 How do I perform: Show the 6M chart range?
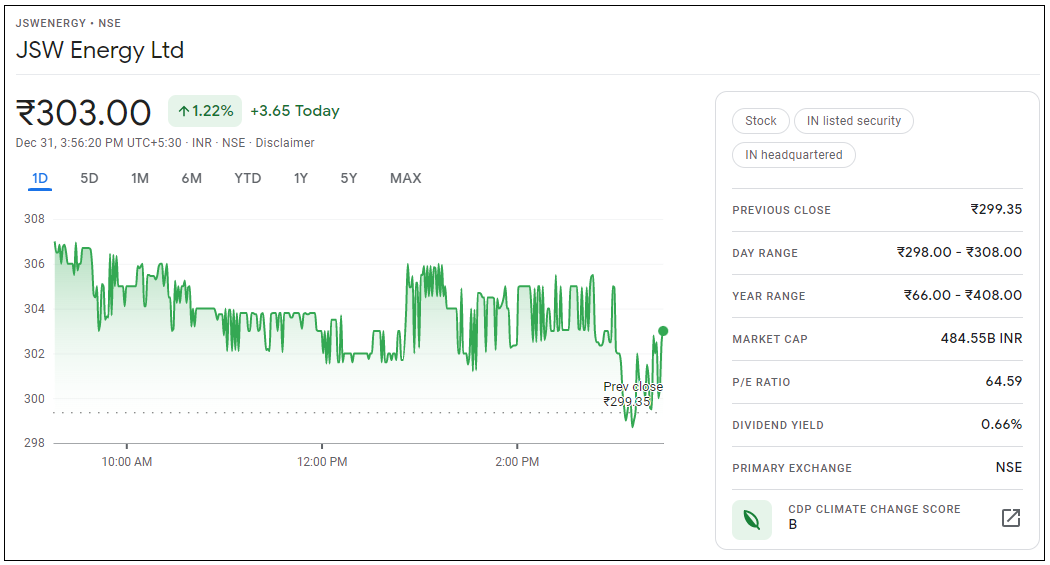pyautogui.click(x=192, y=178)
